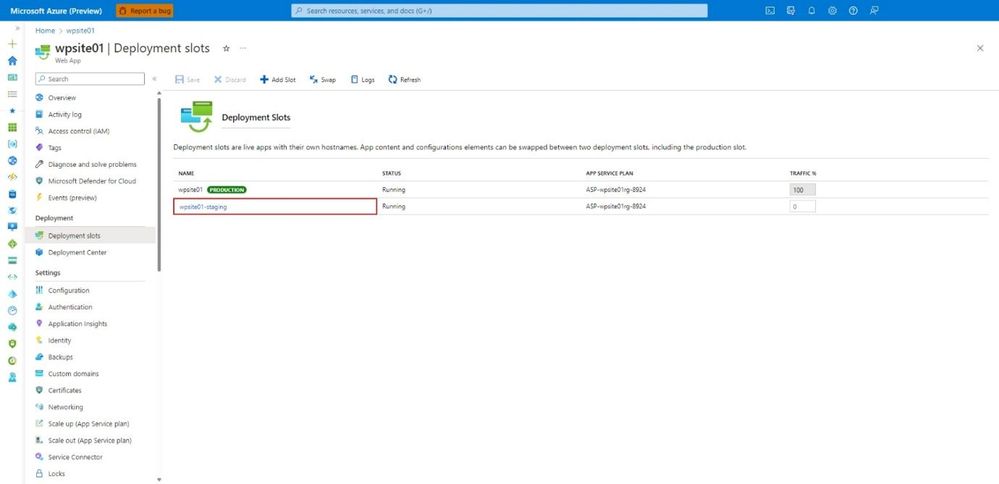Screen dimensions: 999x484
Task: Open Directories and subscriptions filter icon
Action: click(791, 11)
